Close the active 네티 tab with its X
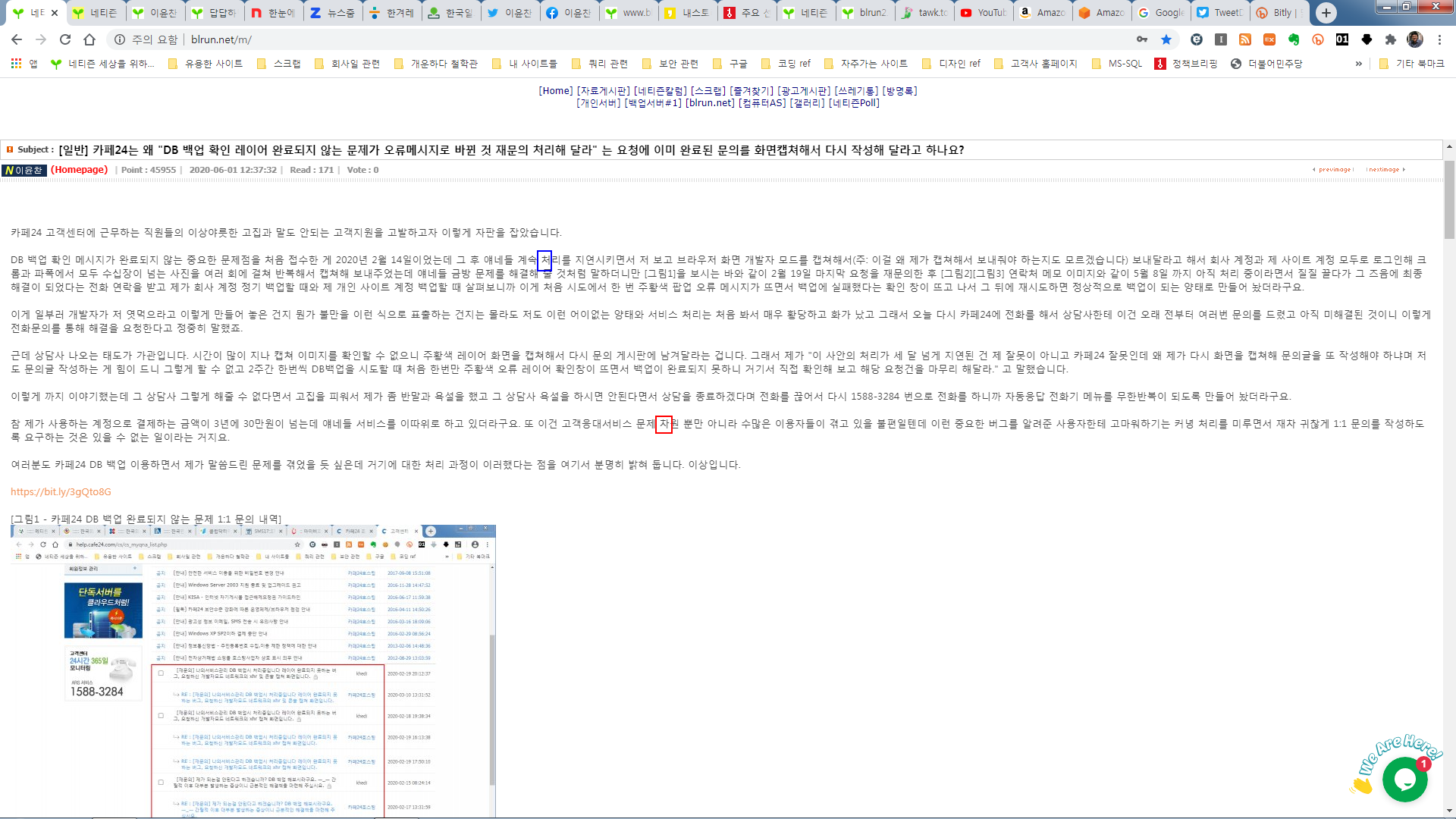The image size is (1456, 819). tap(55, 13)
